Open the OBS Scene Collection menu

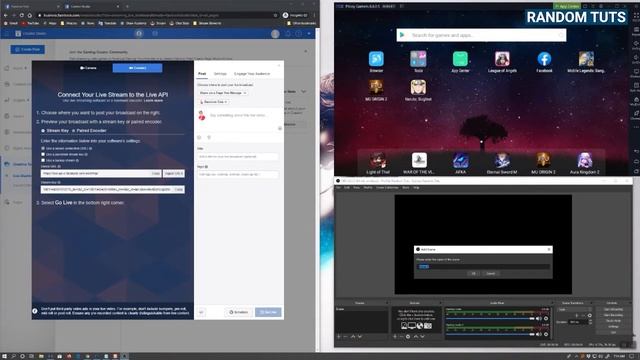[387, 188]
